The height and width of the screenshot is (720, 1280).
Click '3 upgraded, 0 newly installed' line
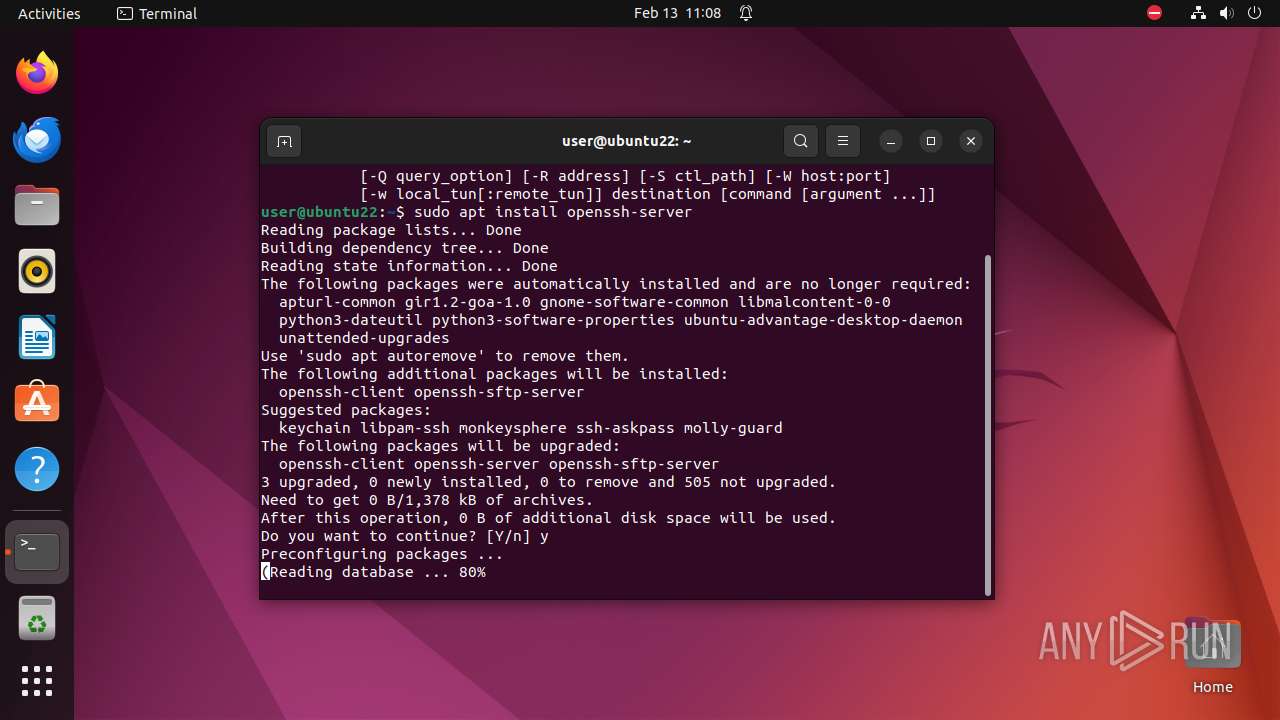548,482
